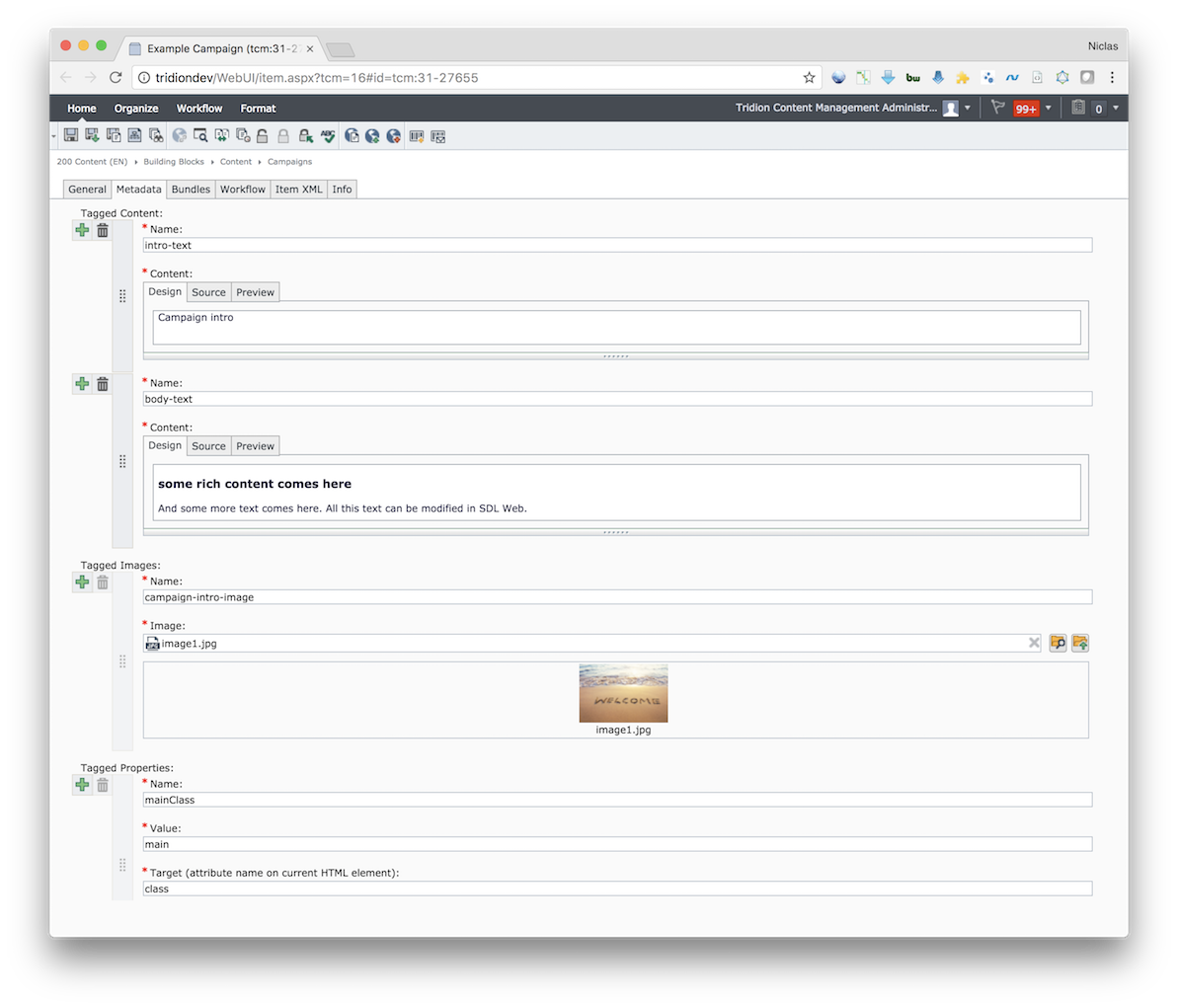This screenshot has width=1178, height=1008.
Task: Bookmark this page with the star icon
Action: 809,77
